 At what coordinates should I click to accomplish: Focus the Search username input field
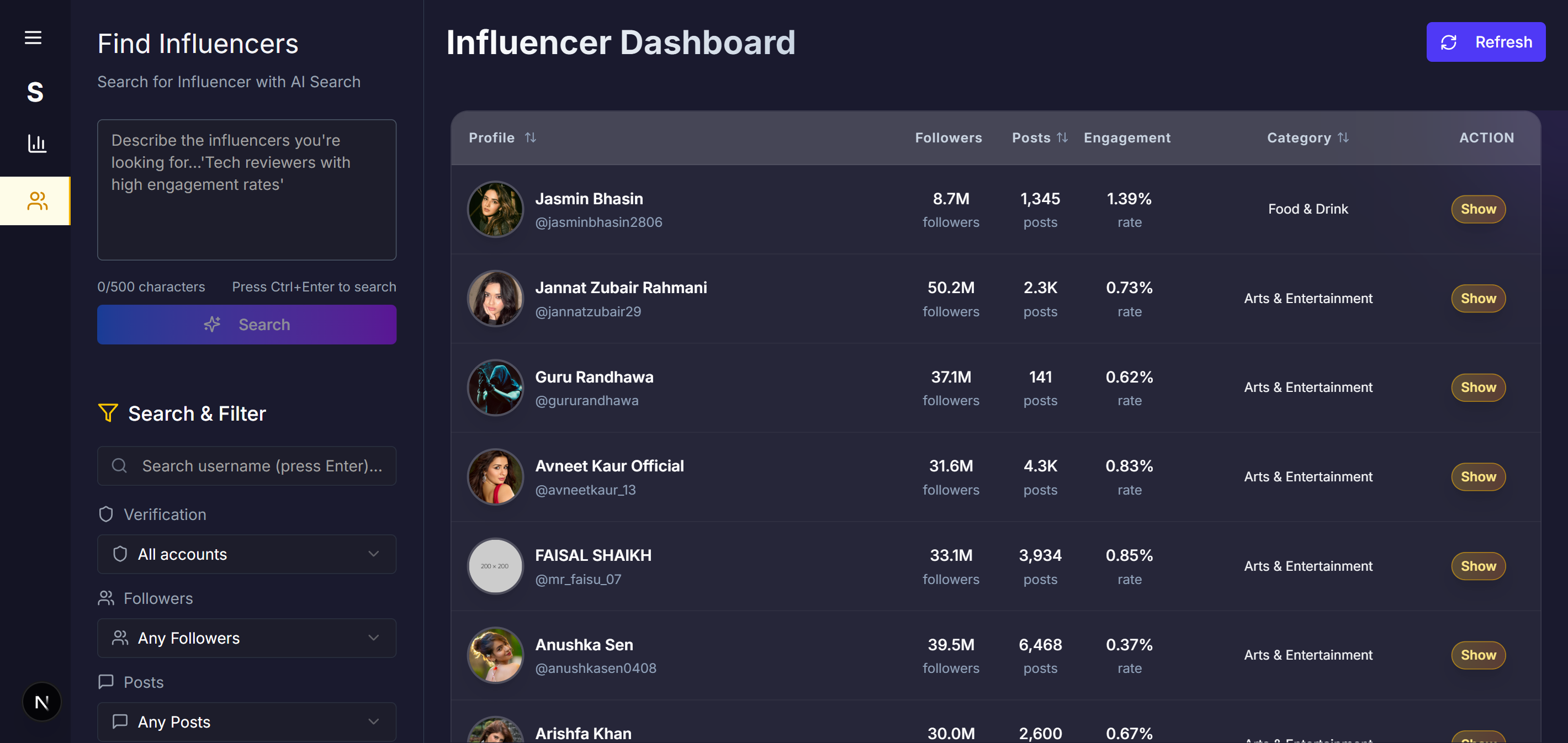tap(247, 465)
